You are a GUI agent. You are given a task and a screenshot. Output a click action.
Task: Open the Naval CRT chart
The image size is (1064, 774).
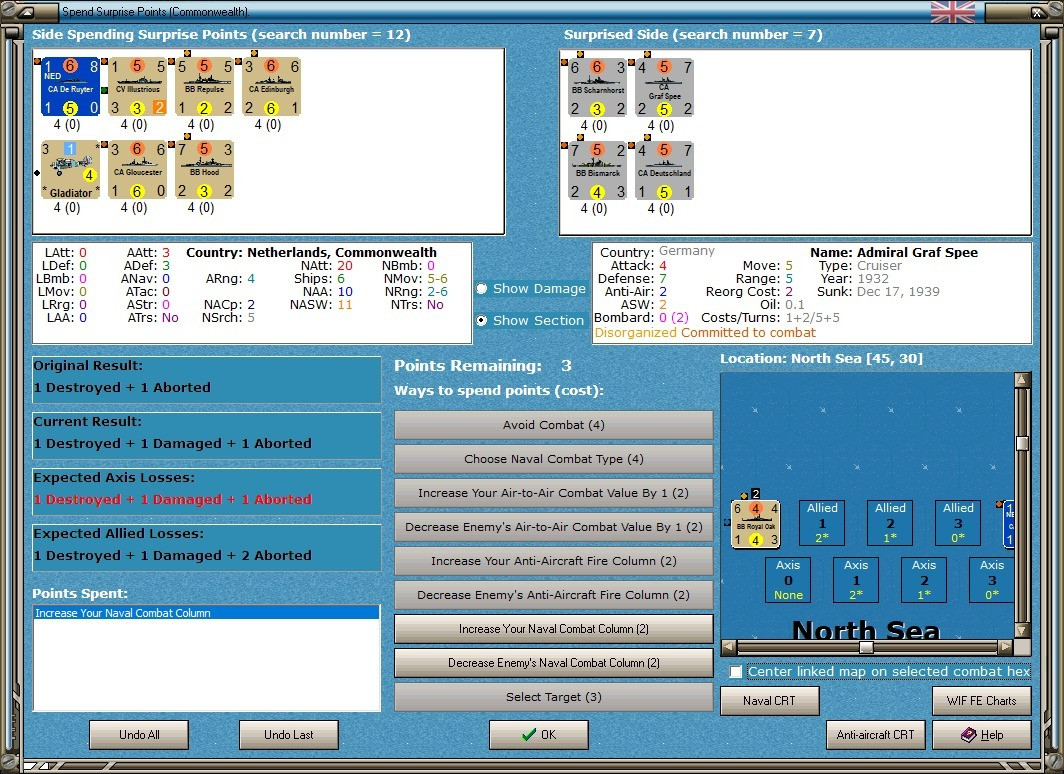click(770, 701)
